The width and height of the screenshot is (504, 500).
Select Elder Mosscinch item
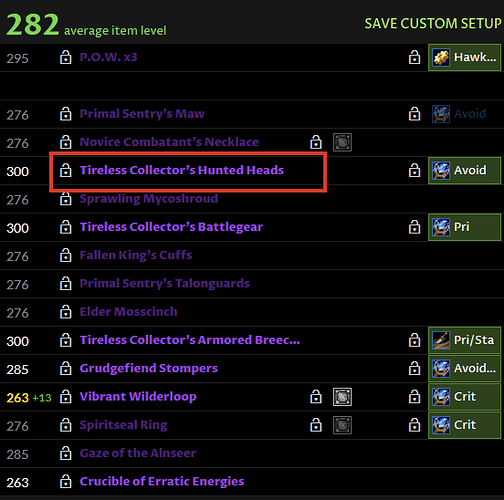click(x=128, y=312)
